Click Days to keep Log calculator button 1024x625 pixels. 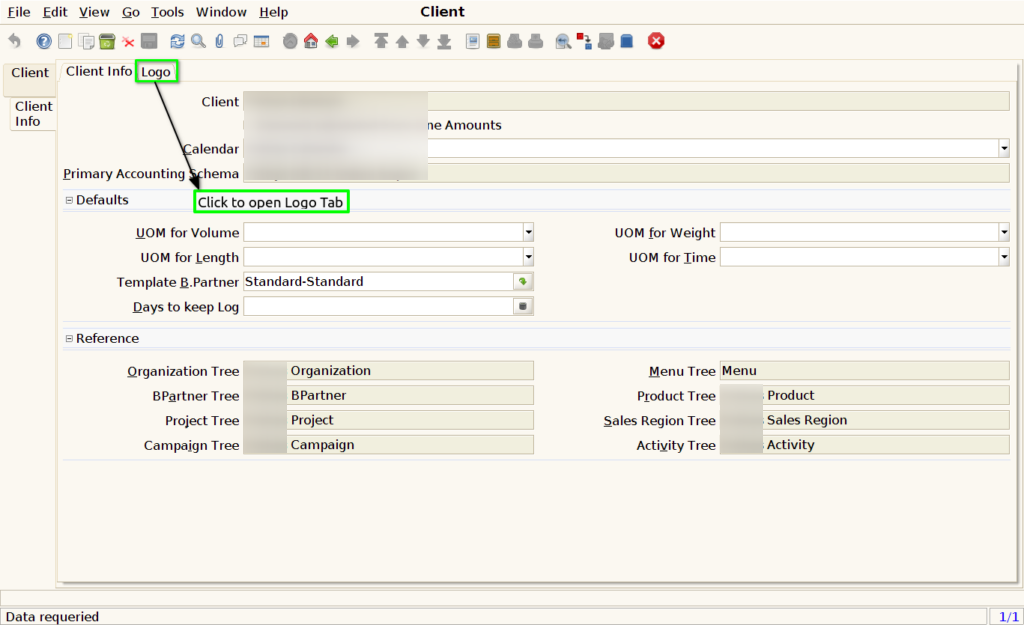(x=523, y=306)
